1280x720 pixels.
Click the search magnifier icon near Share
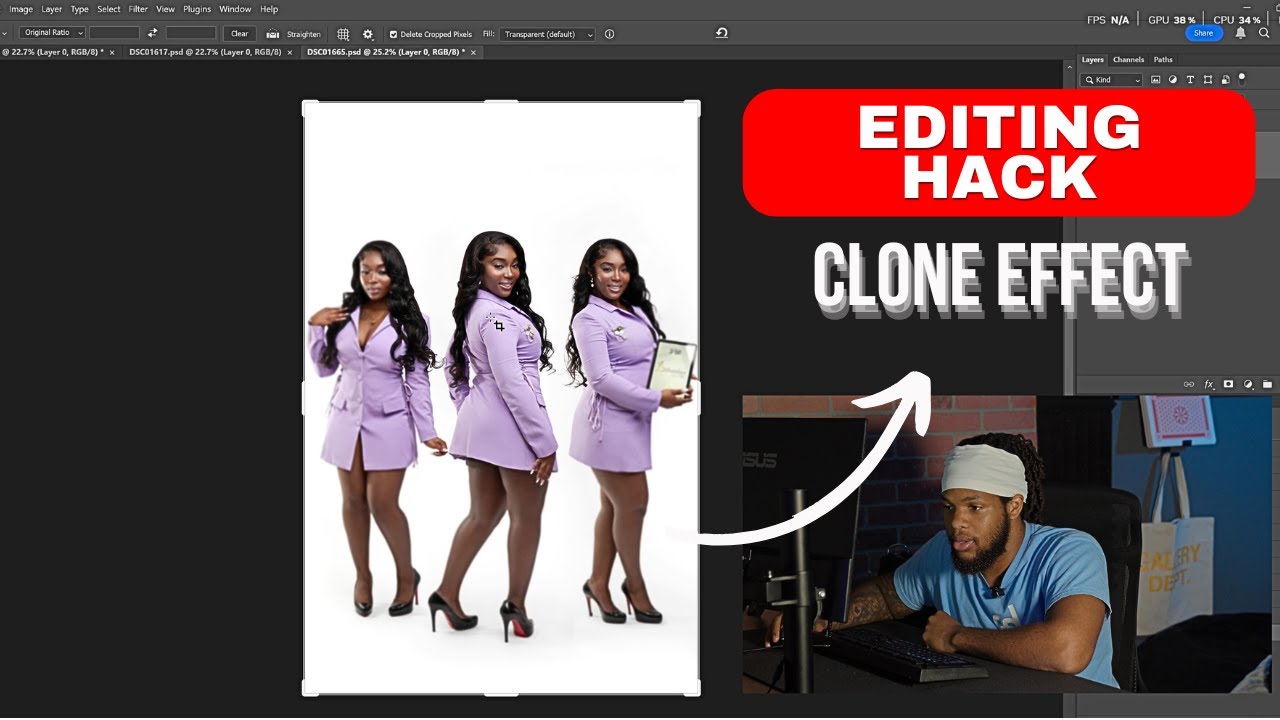click(x=1265, y=33)
